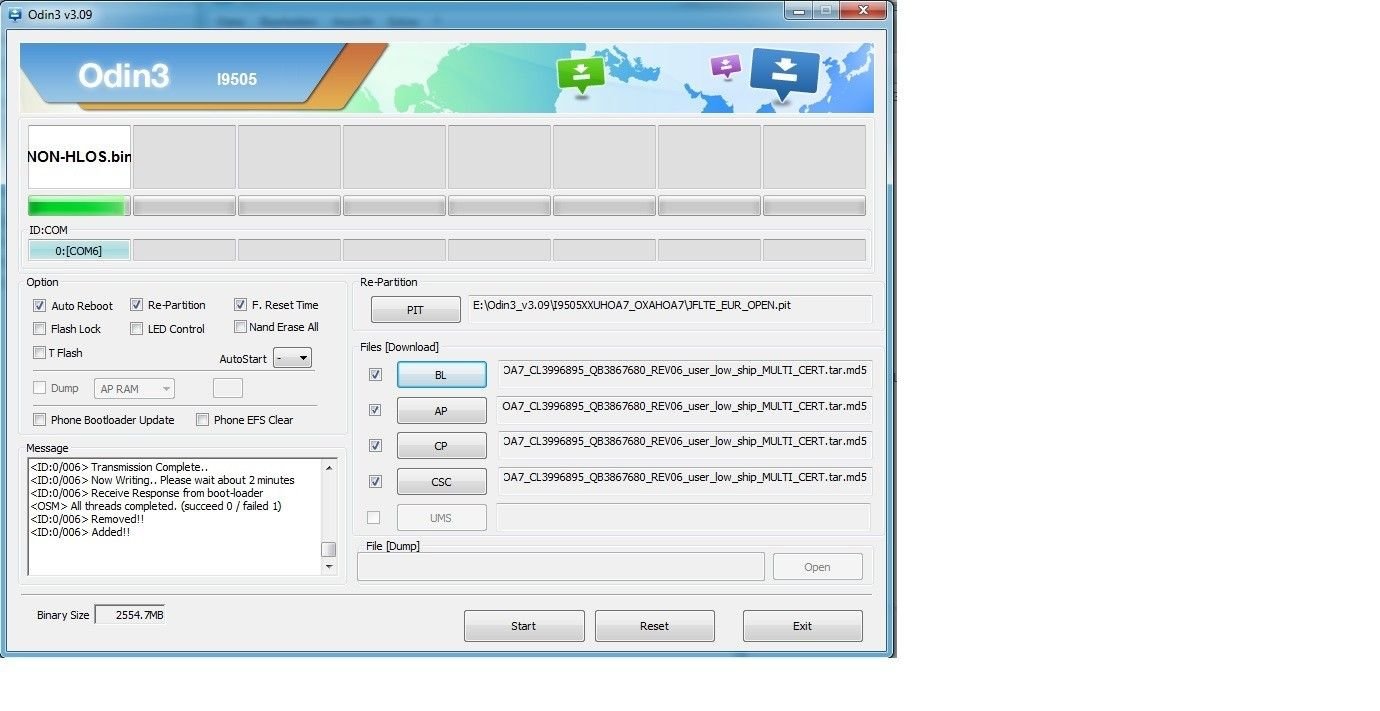Click the Reset button
This screenshot has width=1380, height=711.
[x=655, y=626]
